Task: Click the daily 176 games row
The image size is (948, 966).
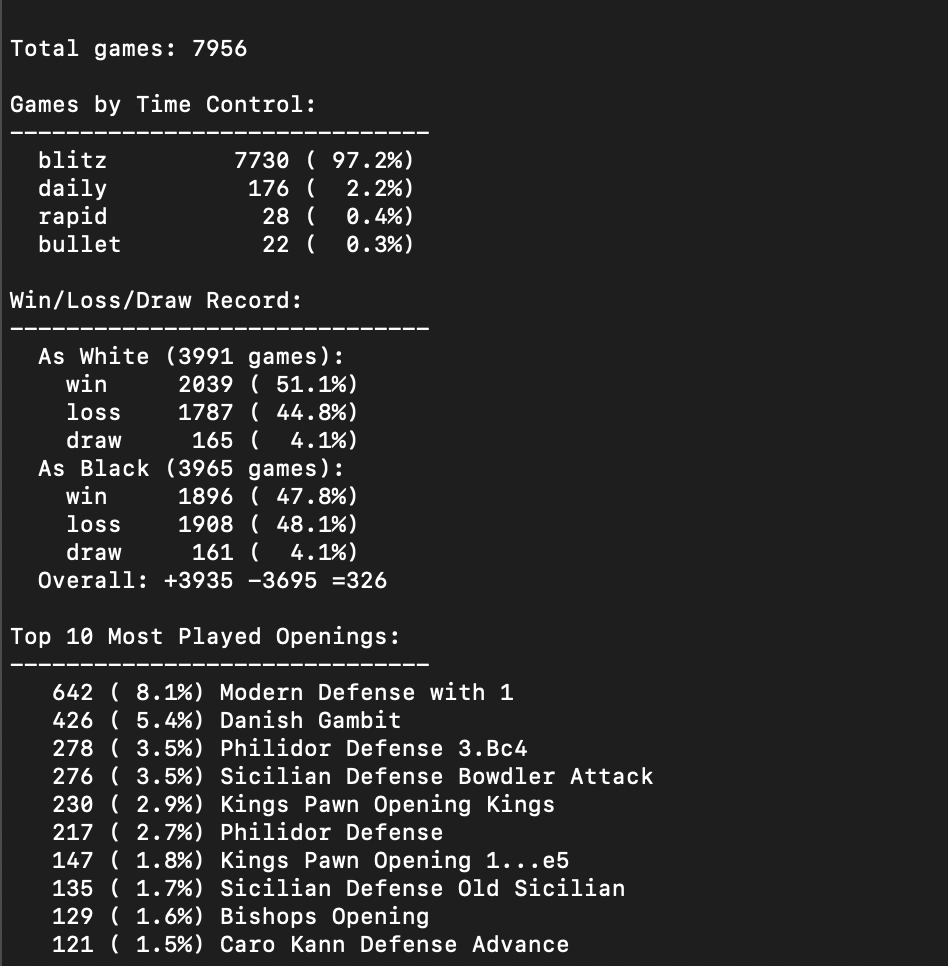Action: (x=225, y=189)
